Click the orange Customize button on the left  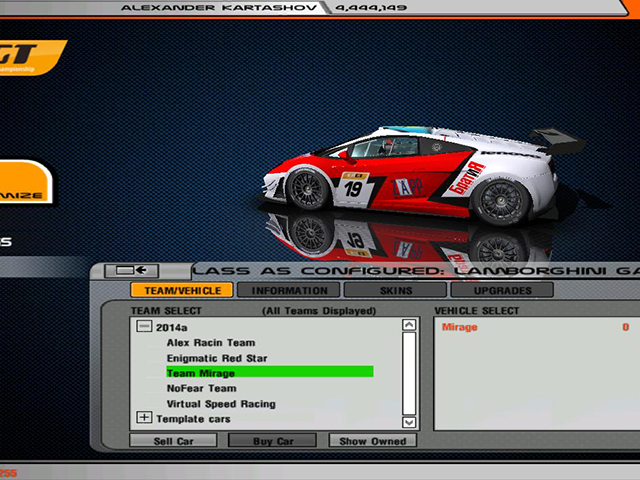pyautogui.click(x=25, y=182)
